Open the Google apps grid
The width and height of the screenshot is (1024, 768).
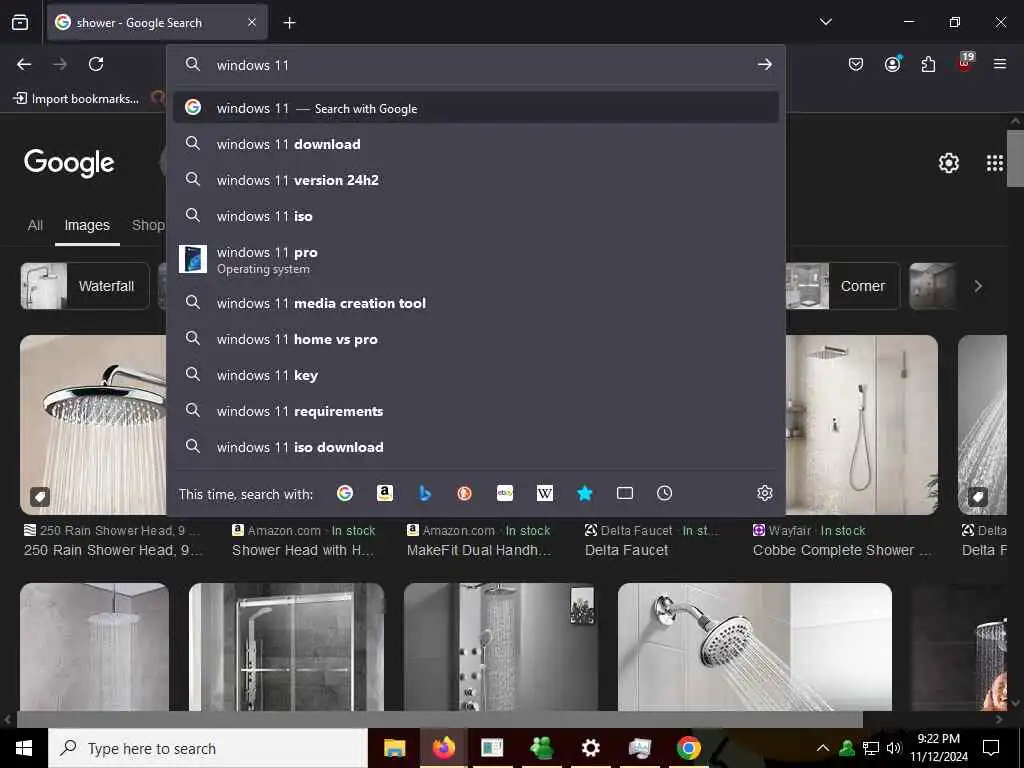pyautogui.click(x=995, y=163)
